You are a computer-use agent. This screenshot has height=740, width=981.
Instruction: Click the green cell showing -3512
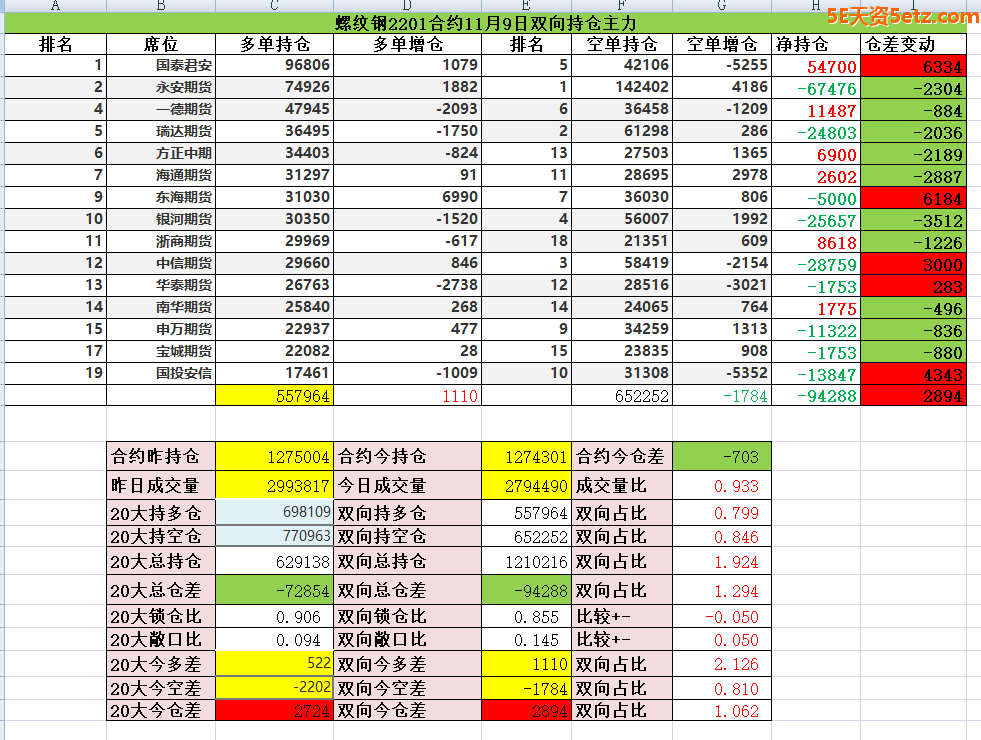(913, 220)
